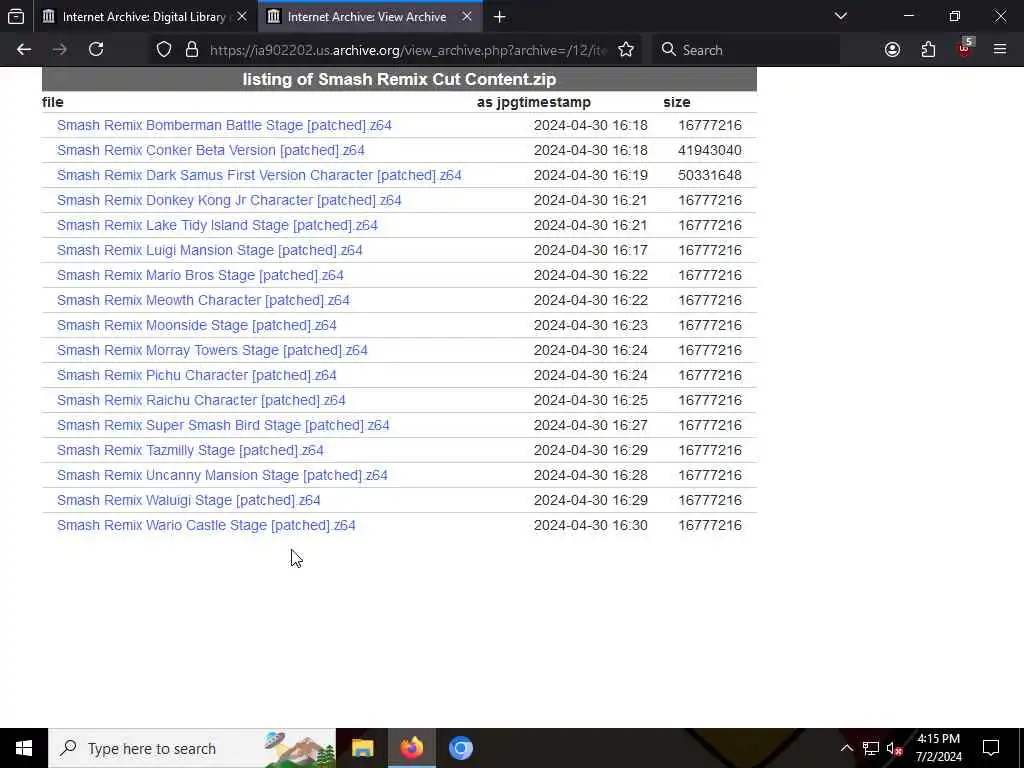Image resolution: width=1024 pixels, height=768 pixels.
Task: Open Morray Towers Stage link
Action: 212,350
